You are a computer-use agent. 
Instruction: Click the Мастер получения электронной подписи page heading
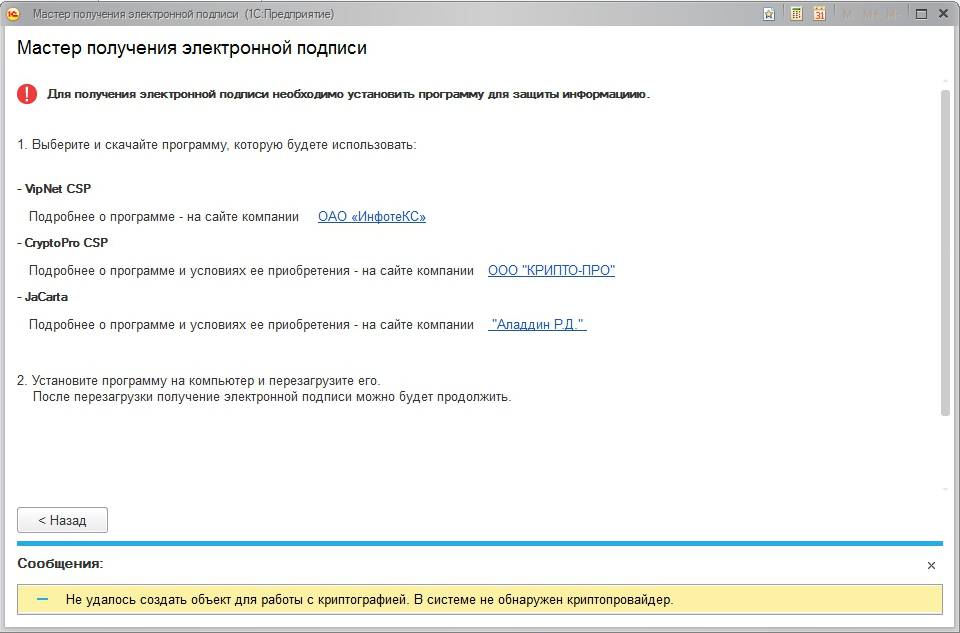(192, 48)
